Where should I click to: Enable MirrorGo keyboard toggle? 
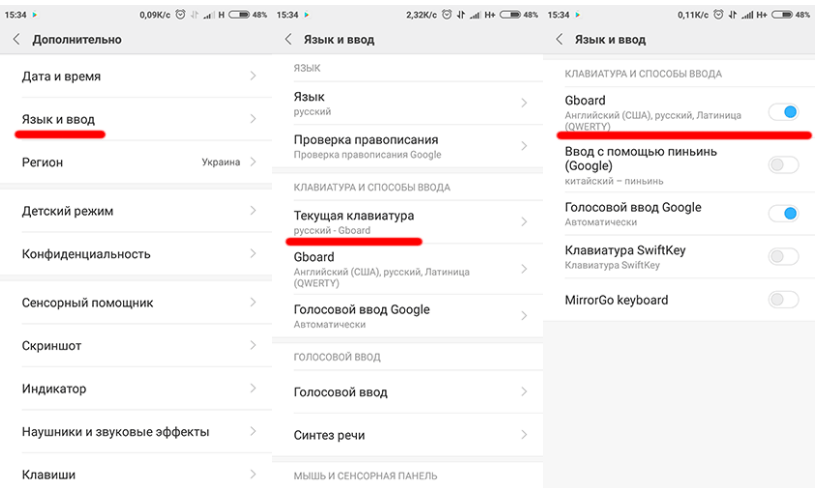tap(783, 300)
